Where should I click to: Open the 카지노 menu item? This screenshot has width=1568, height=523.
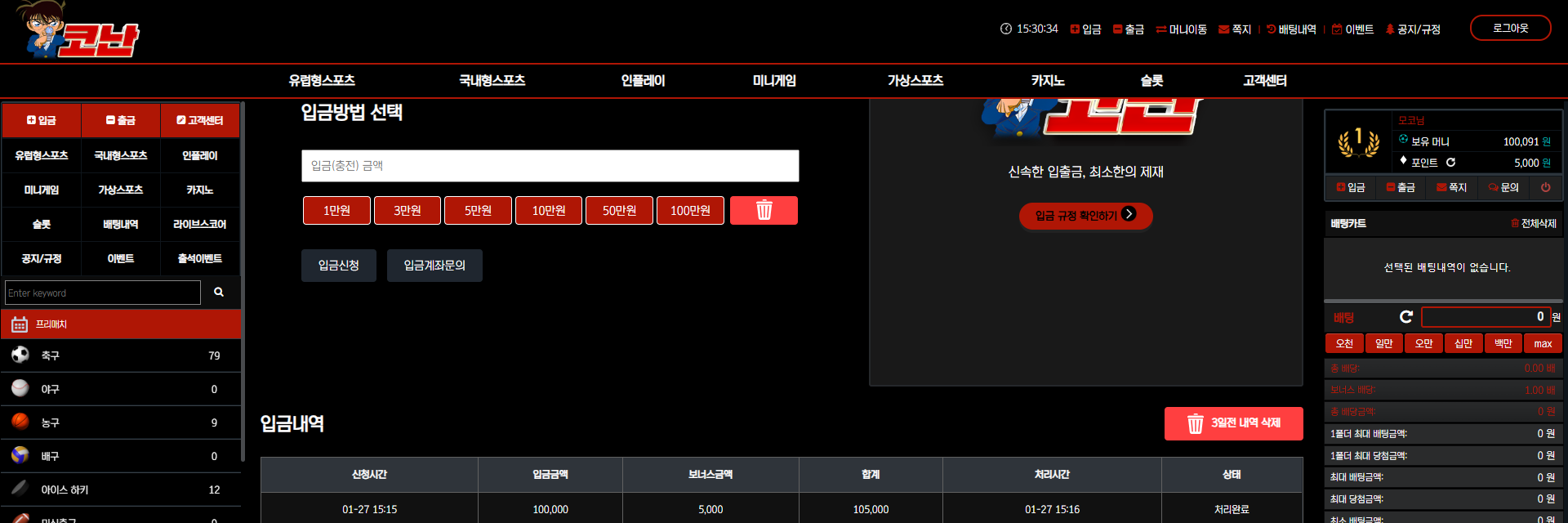(x=1048, y=81)
